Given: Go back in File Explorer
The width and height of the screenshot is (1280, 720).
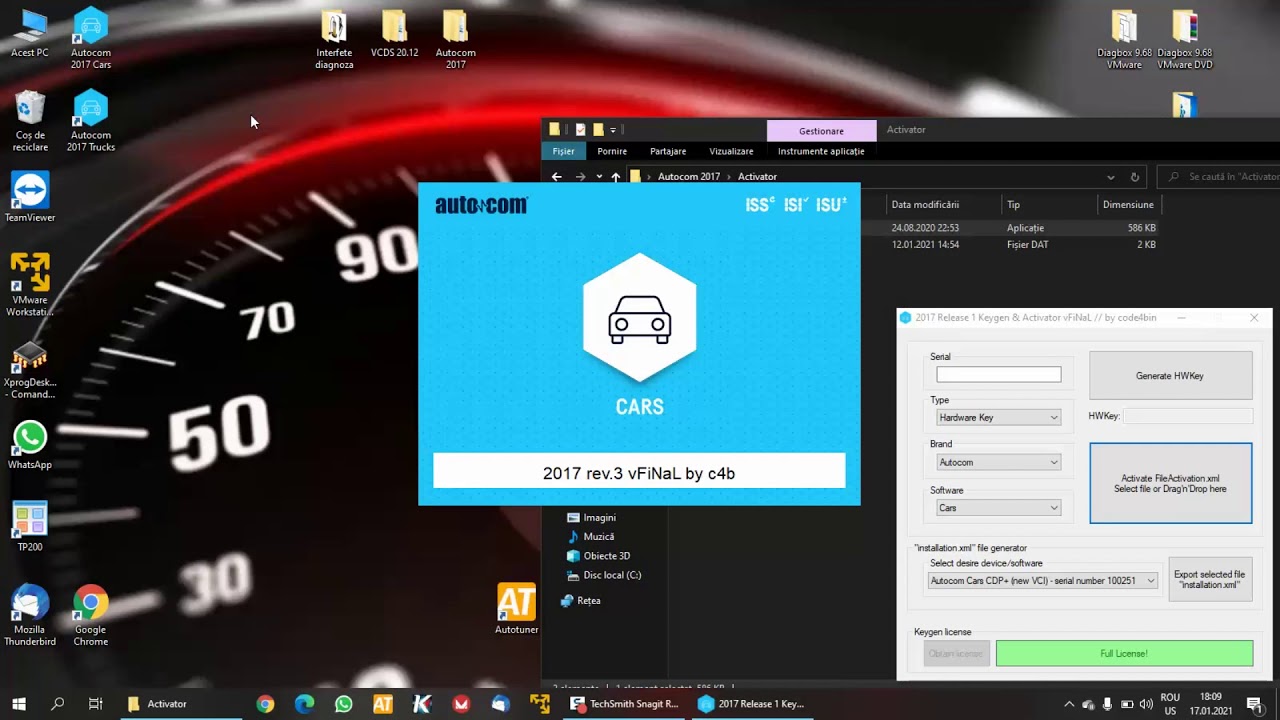Looking at the screenshot, I should point(557,177).
